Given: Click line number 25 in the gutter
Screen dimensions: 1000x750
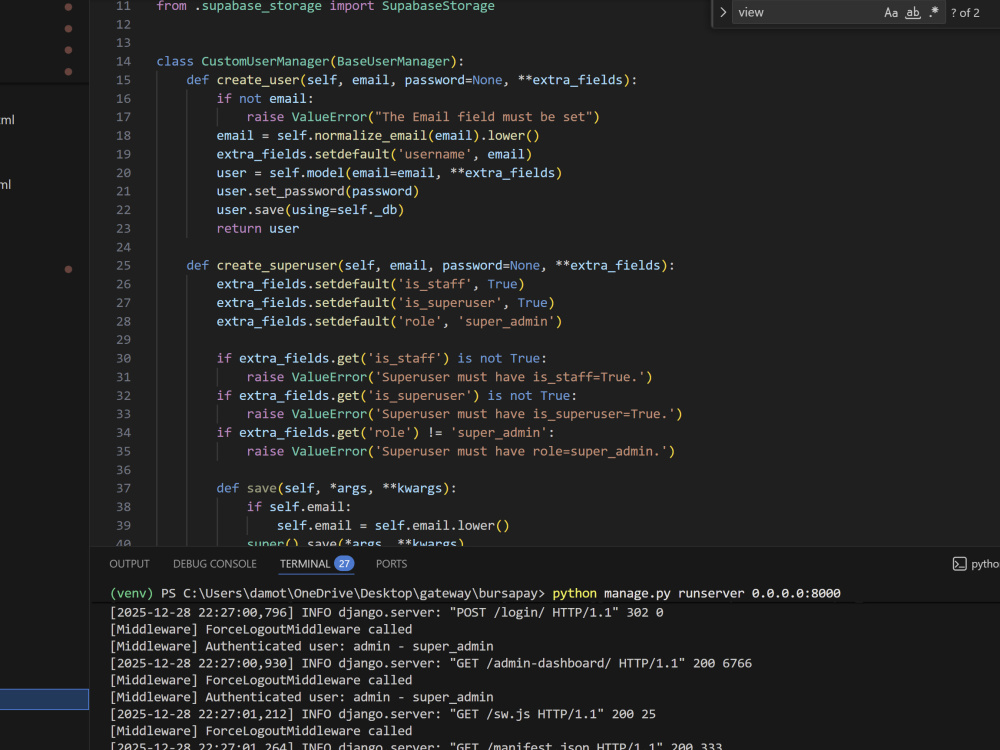Looking at the screenshot, I should point(123,265).
